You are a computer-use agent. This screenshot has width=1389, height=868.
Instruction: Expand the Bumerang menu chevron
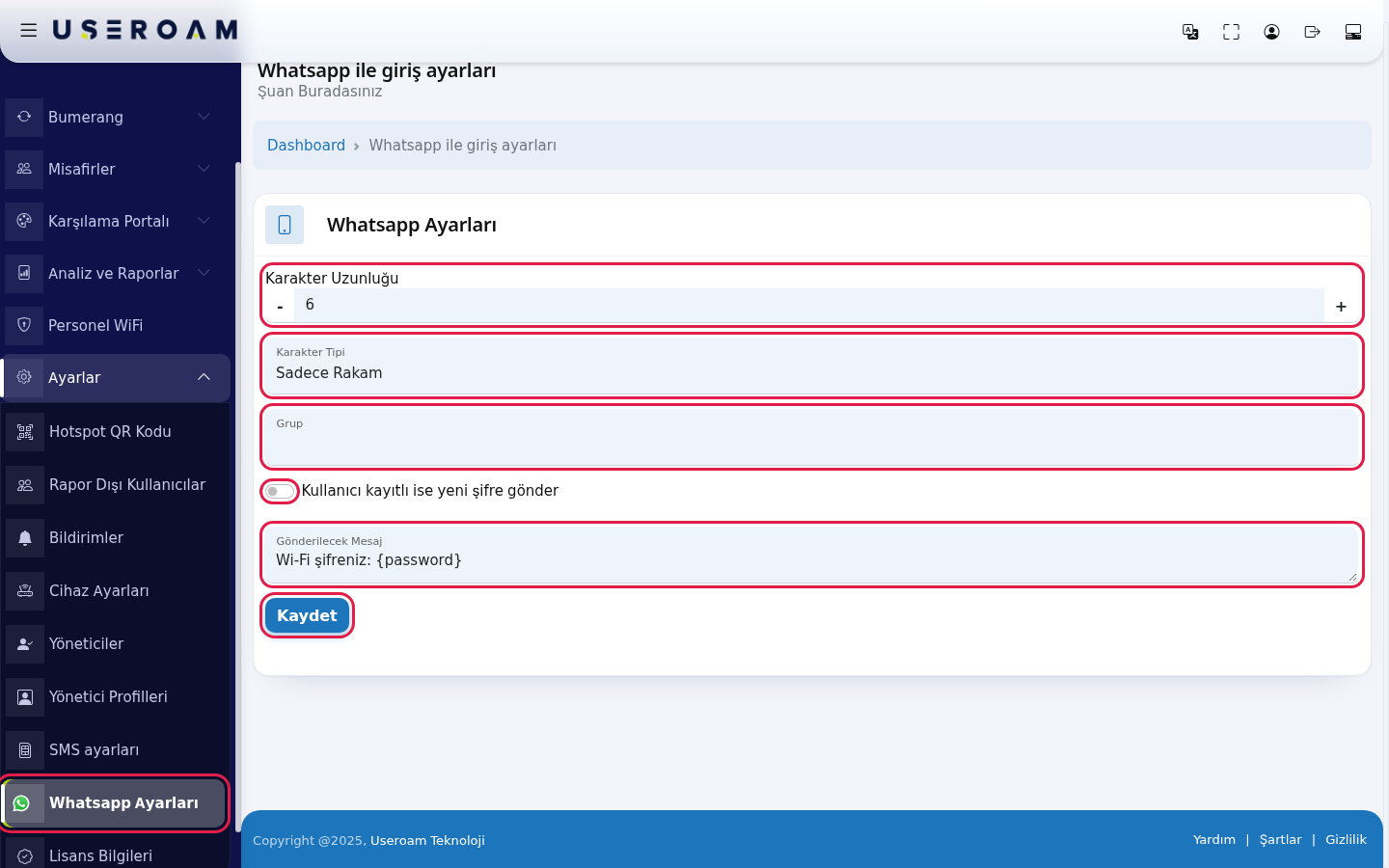click(204, 117)
